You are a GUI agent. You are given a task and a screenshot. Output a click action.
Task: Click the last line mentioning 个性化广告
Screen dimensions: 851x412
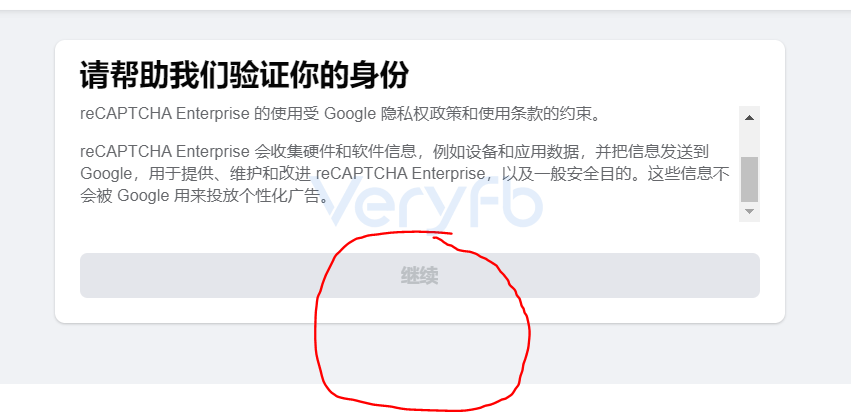[x=204, y=195]
